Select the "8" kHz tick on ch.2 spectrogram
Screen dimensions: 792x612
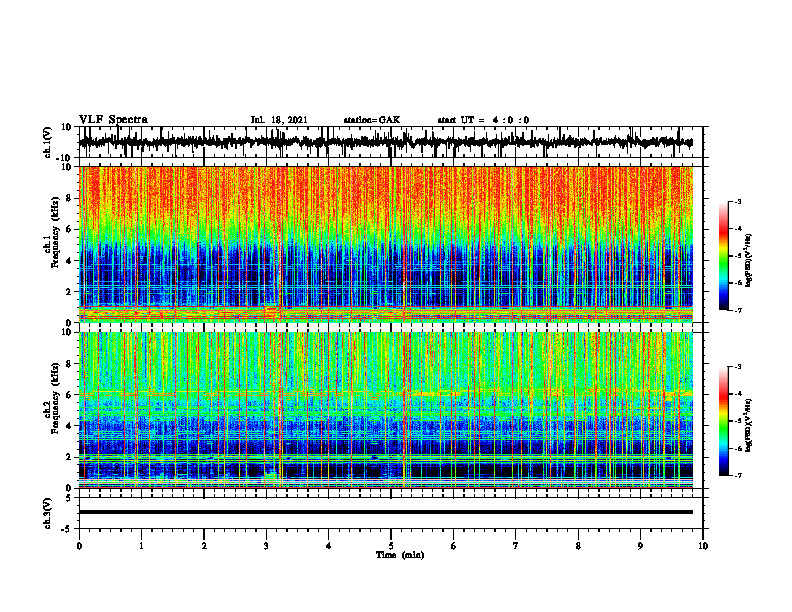click(x=71, y=364)
